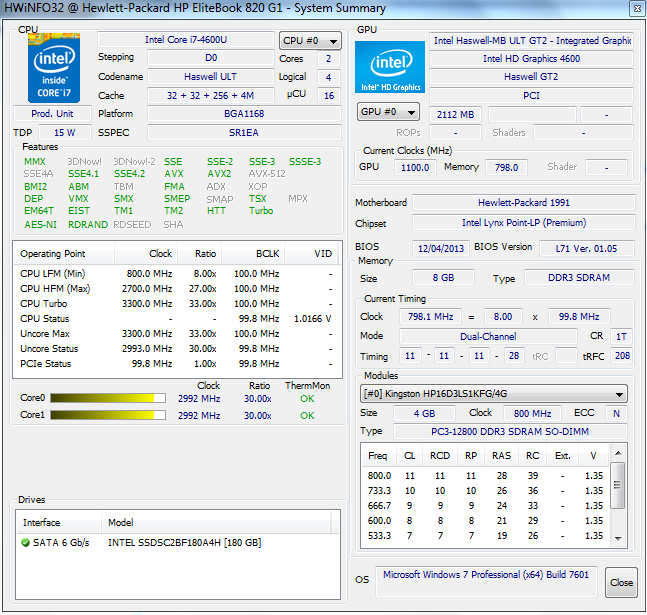Click the Core0 usage bar
This screenshot has height=615, width=647.
click(108, 398)
